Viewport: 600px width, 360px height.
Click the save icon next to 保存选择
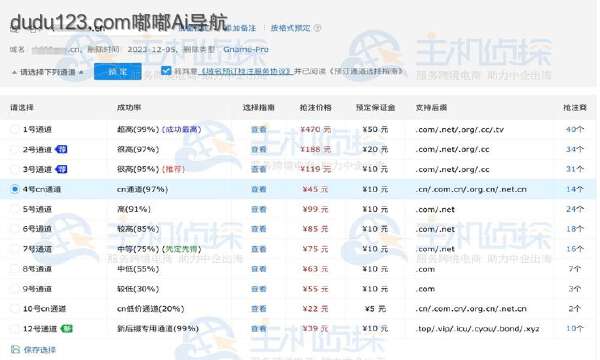tap(15, 349)
